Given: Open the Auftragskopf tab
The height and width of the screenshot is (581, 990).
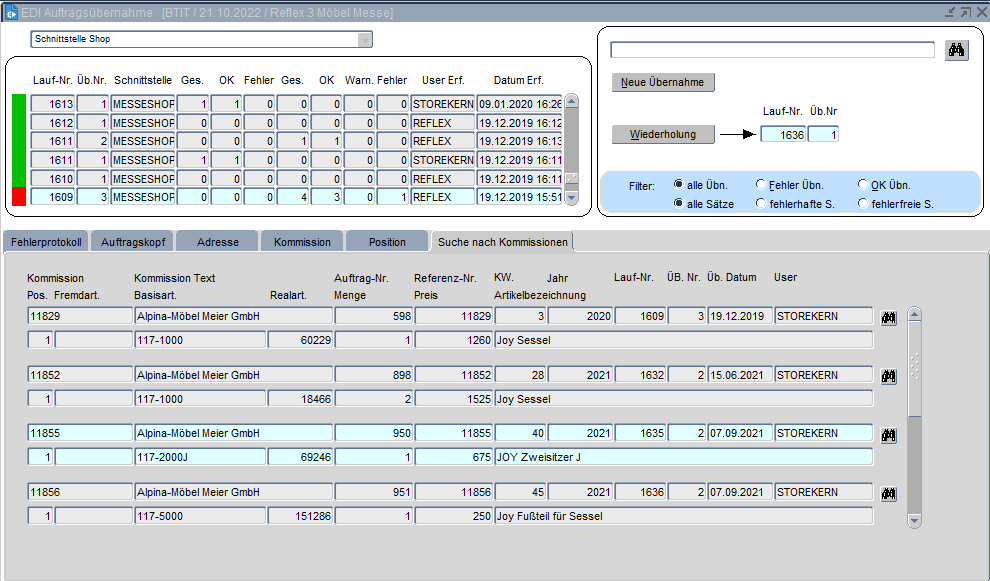Looking at the screenshot, I should [x=133, y=242].
